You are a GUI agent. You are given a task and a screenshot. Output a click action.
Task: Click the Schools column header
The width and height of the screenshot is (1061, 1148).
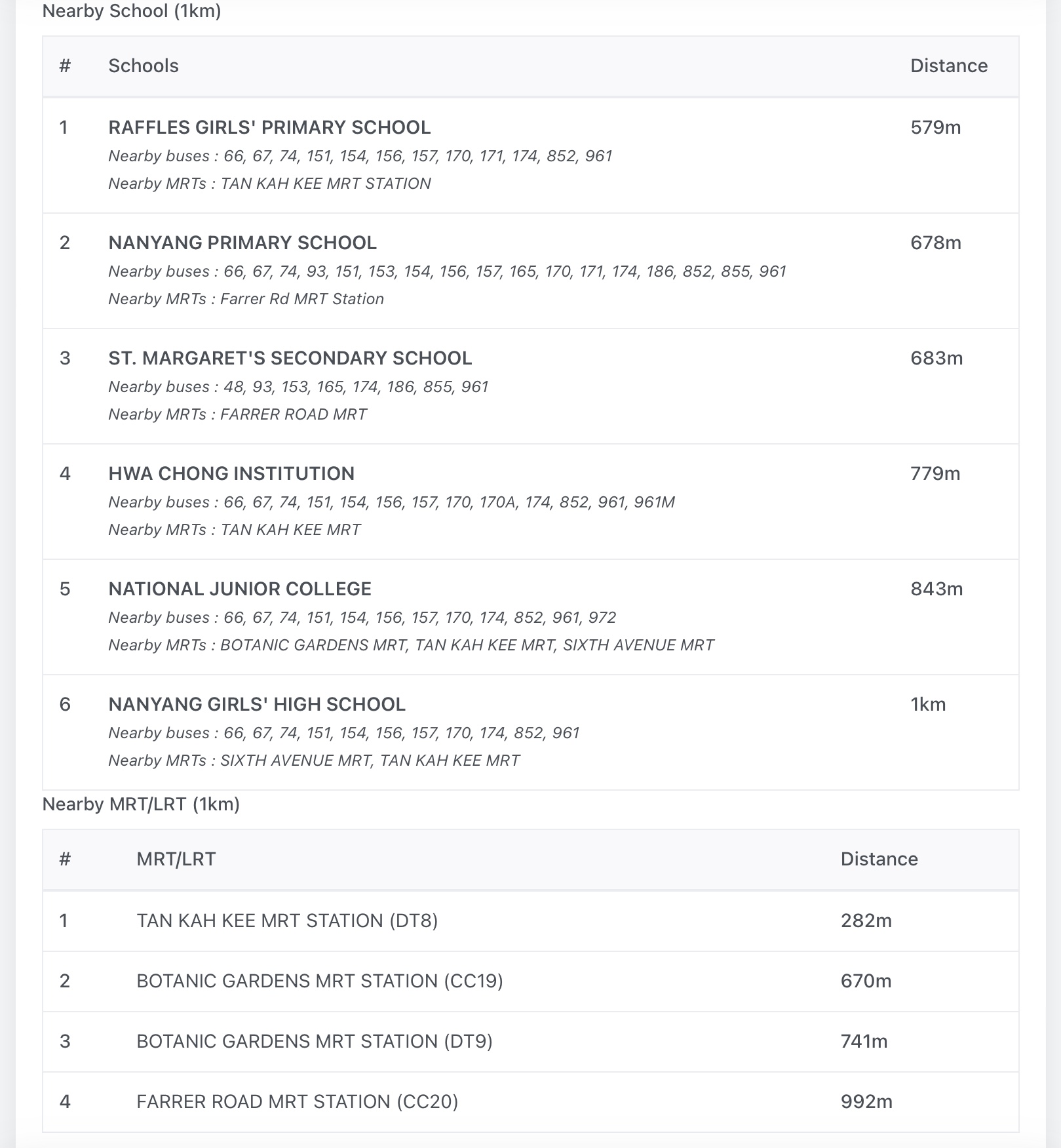click(144, 66)
